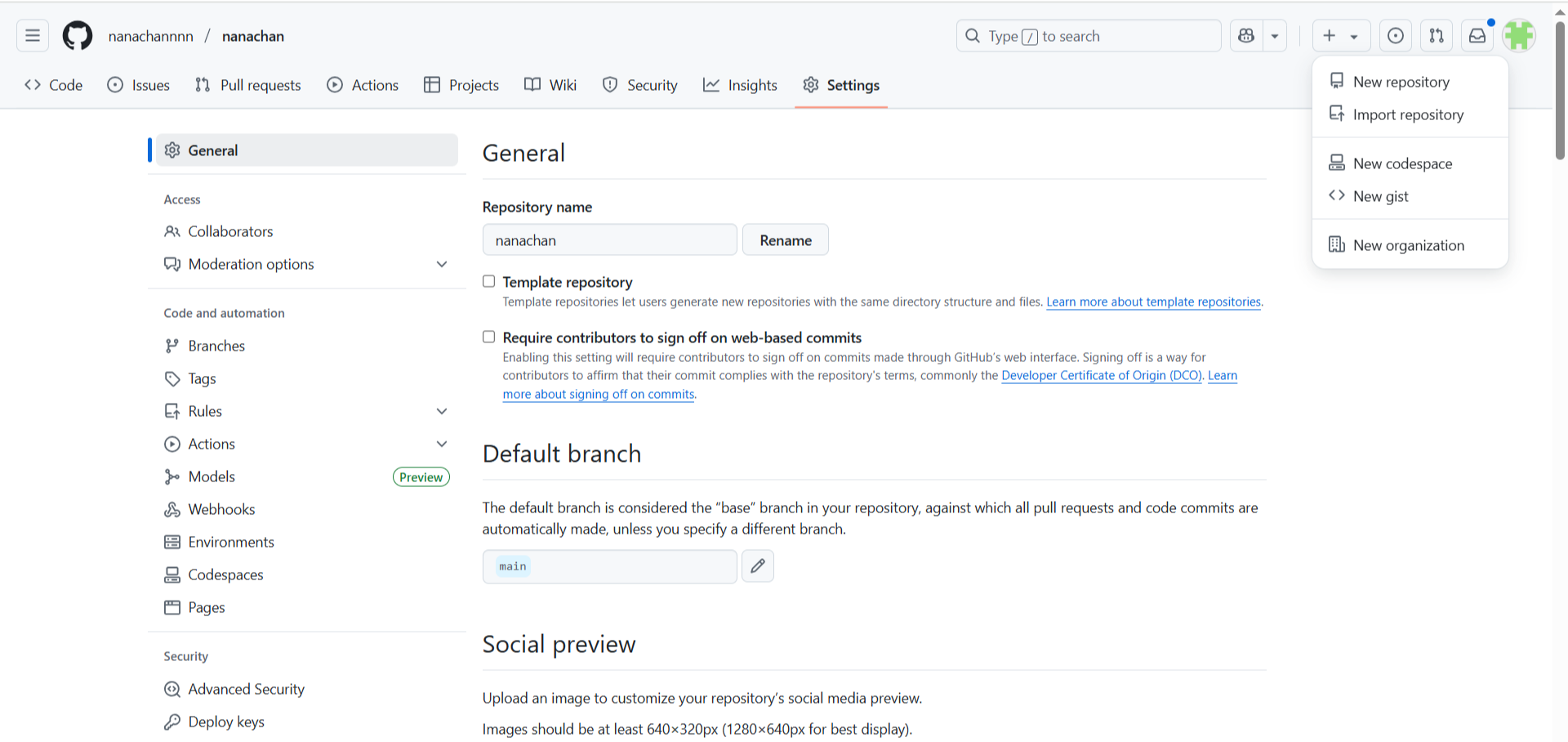This screenshot has width=1568, height=742.
Task: Open the Projects tab
Action: coord(461,85)
